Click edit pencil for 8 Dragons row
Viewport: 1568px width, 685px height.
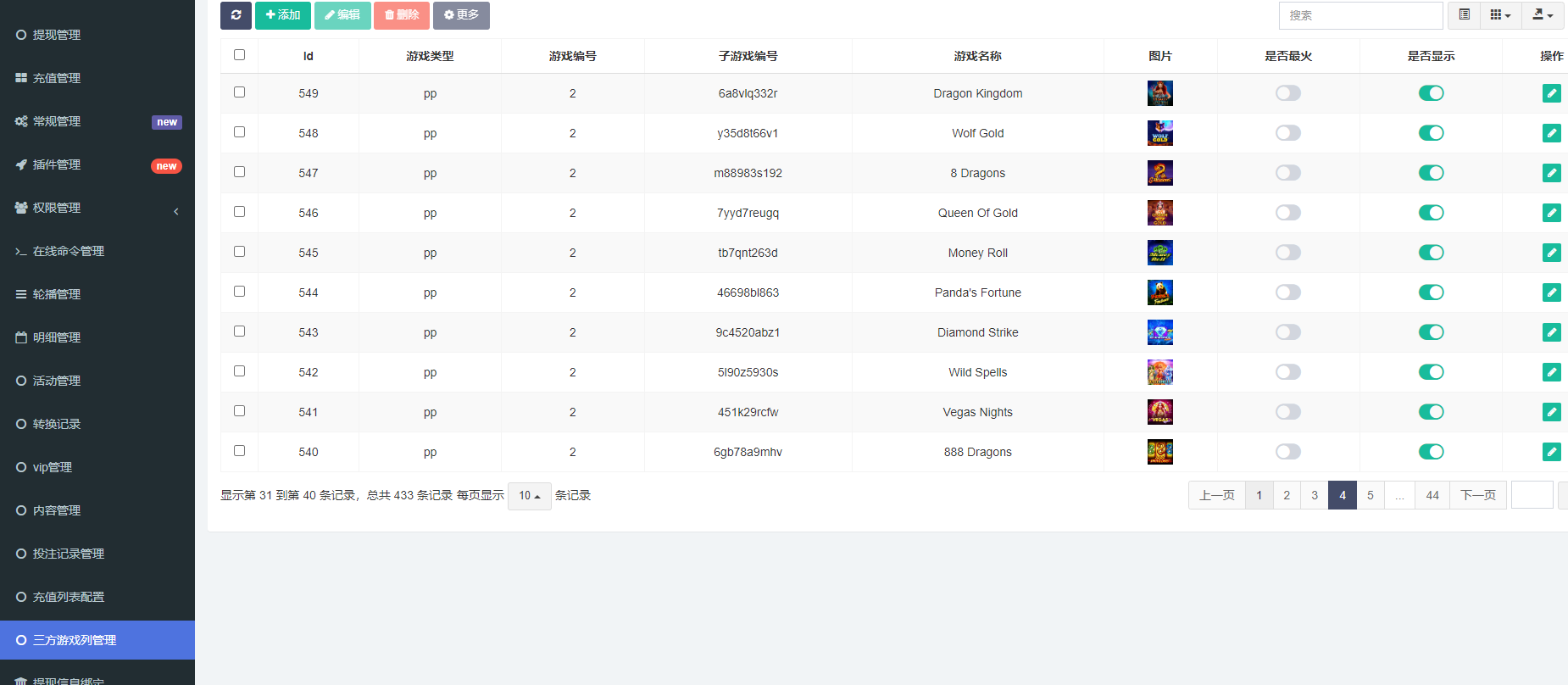pos(1552,173)
